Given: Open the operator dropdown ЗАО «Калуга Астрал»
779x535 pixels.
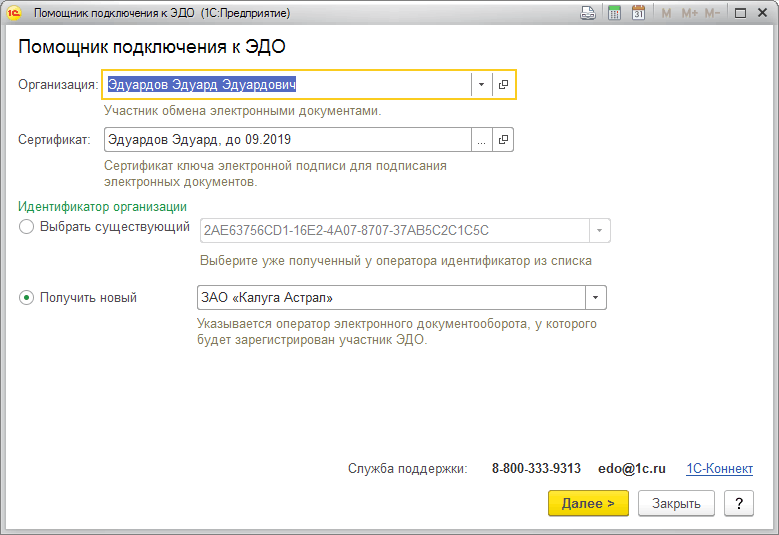Looking at the screenshot, I should [596, 298].
